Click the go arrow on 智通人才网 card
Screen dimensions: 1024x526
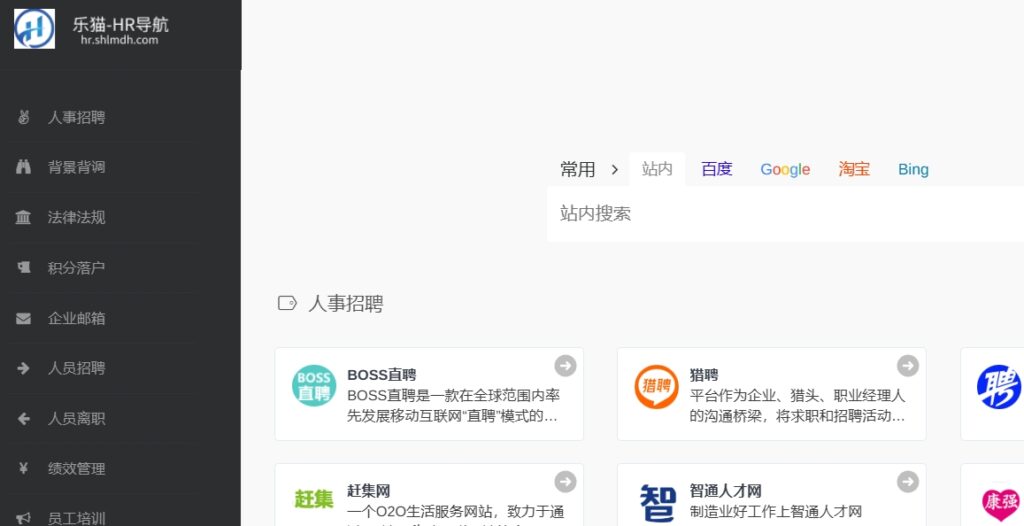908,482
